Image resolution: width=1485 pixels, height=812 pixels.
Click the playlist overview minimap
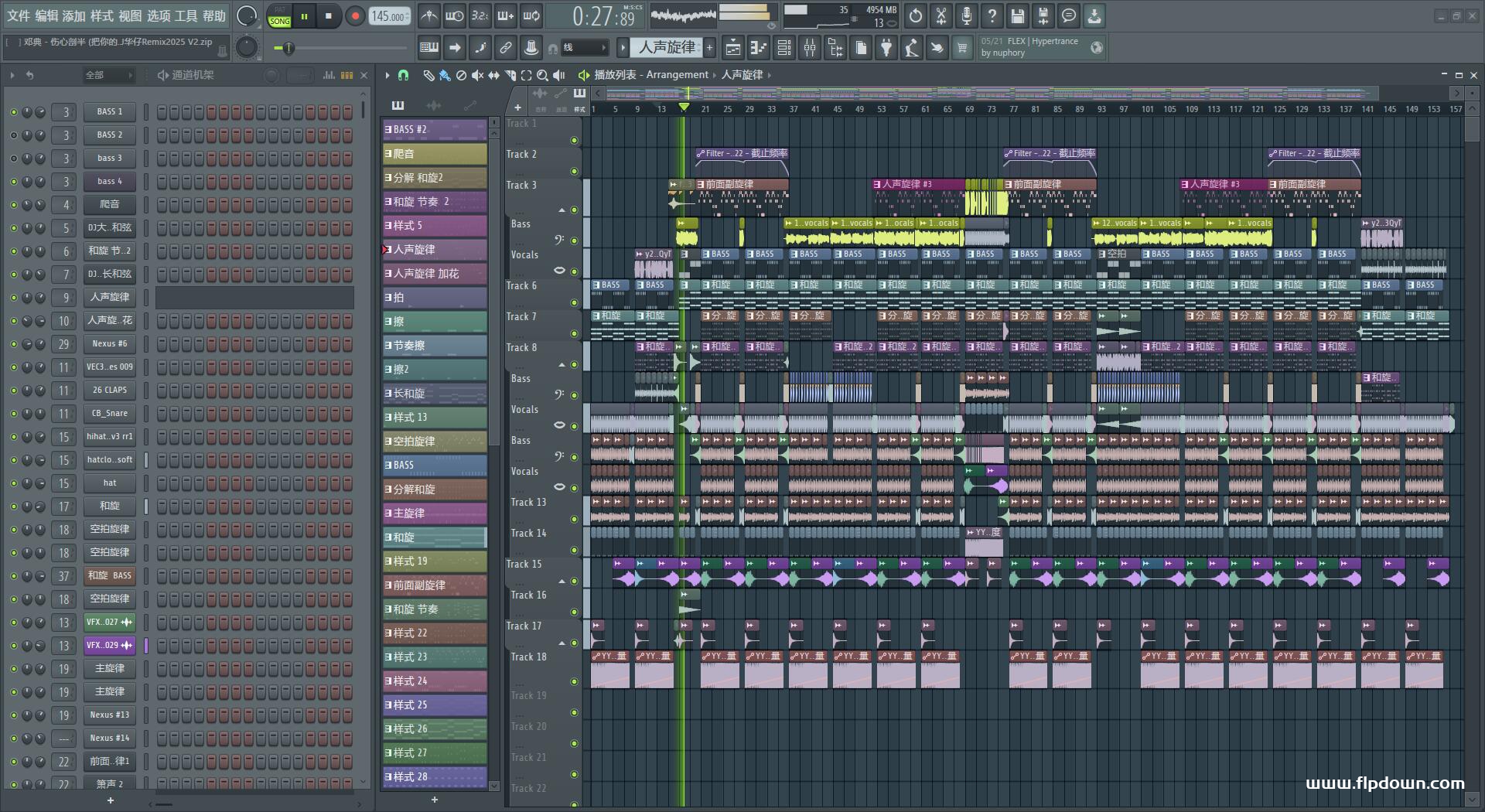[x=1026, y=94]
